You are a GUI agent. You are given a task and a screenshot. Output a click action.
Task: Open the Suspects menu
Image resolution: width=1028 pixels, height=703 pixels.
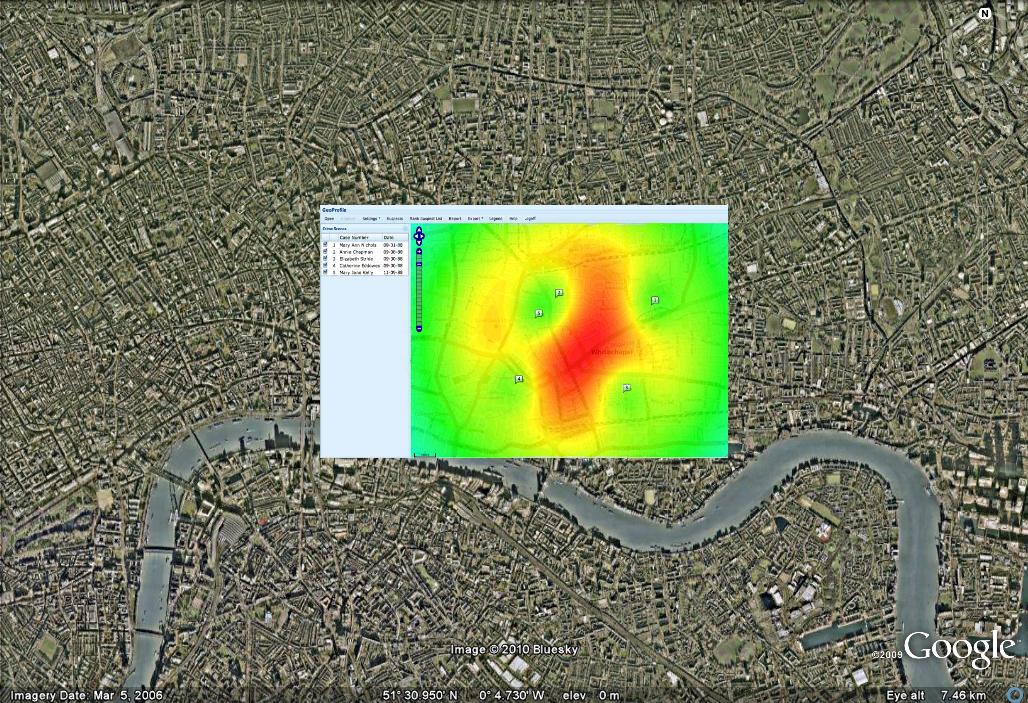pyautogui.click(x=395, y=218)
